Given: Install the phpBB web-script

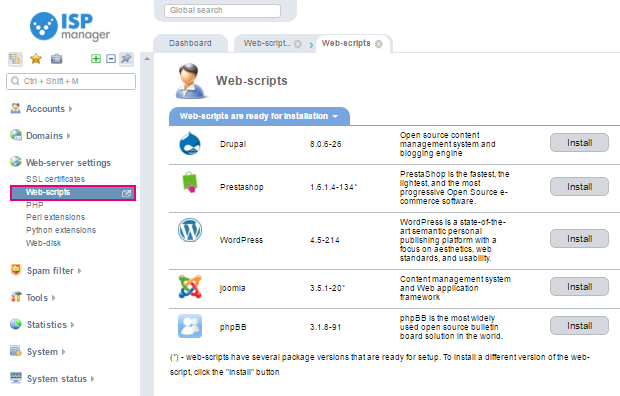Looking at the screenshot, I should tap(579, 326).
